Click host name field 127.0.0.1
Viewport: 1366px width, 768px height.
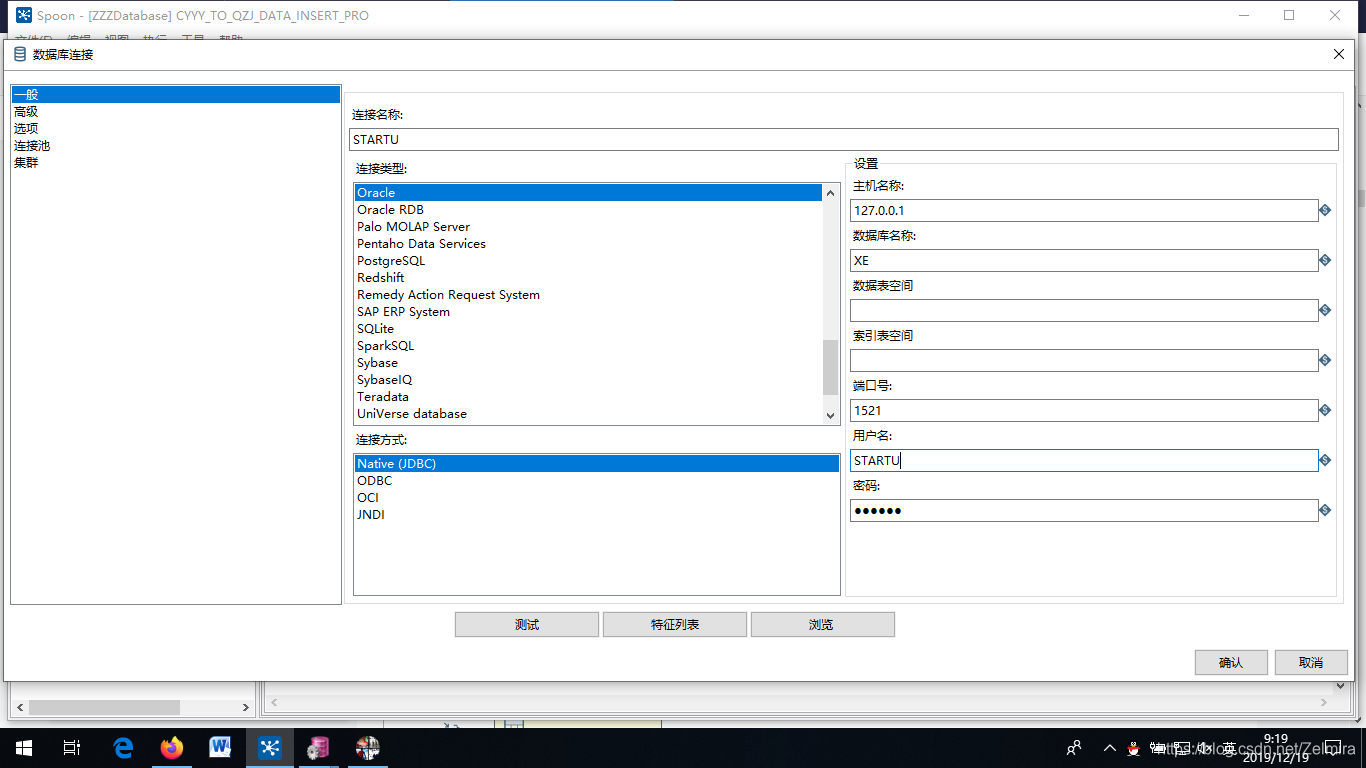[x=1084, y=210]
